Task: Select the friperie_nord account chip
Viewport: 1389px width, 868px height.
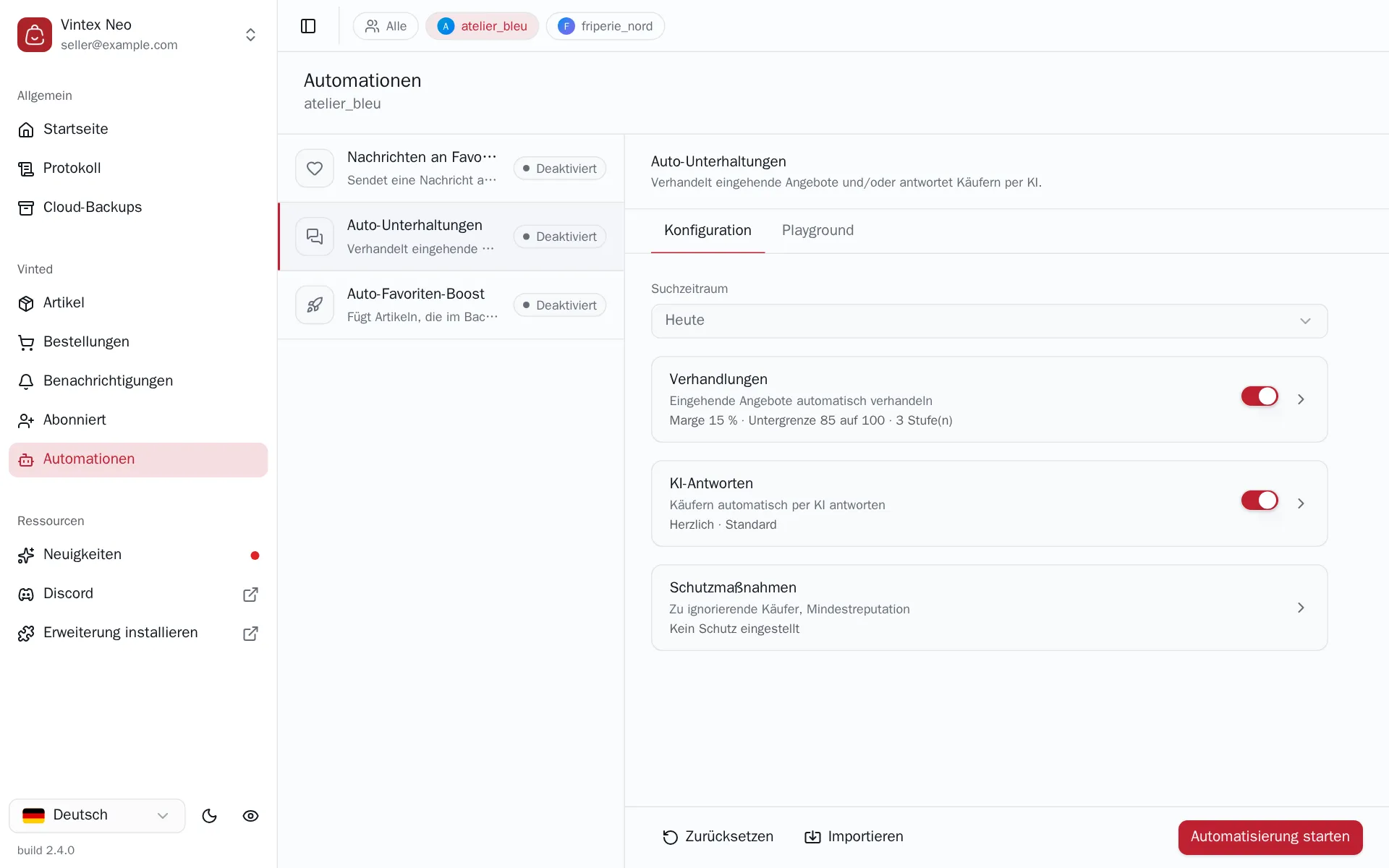Action: pos(606,26)
